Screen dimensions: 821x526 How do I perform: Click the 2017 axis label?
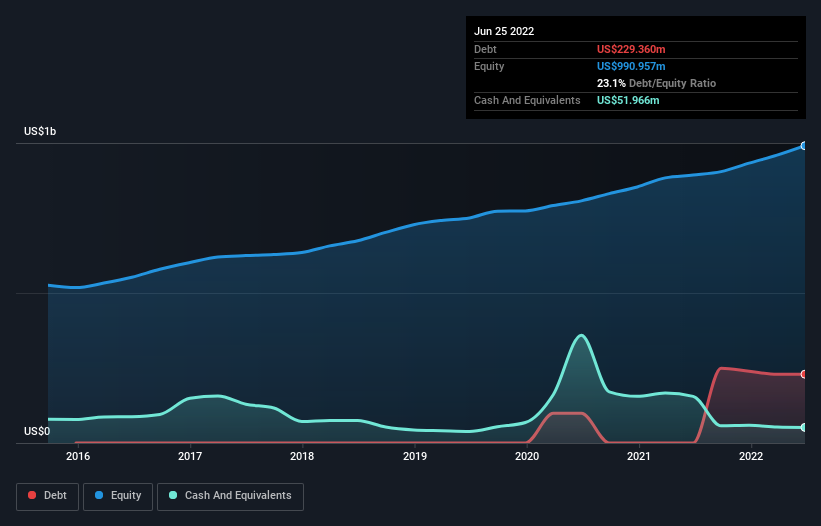pos(190,456)
